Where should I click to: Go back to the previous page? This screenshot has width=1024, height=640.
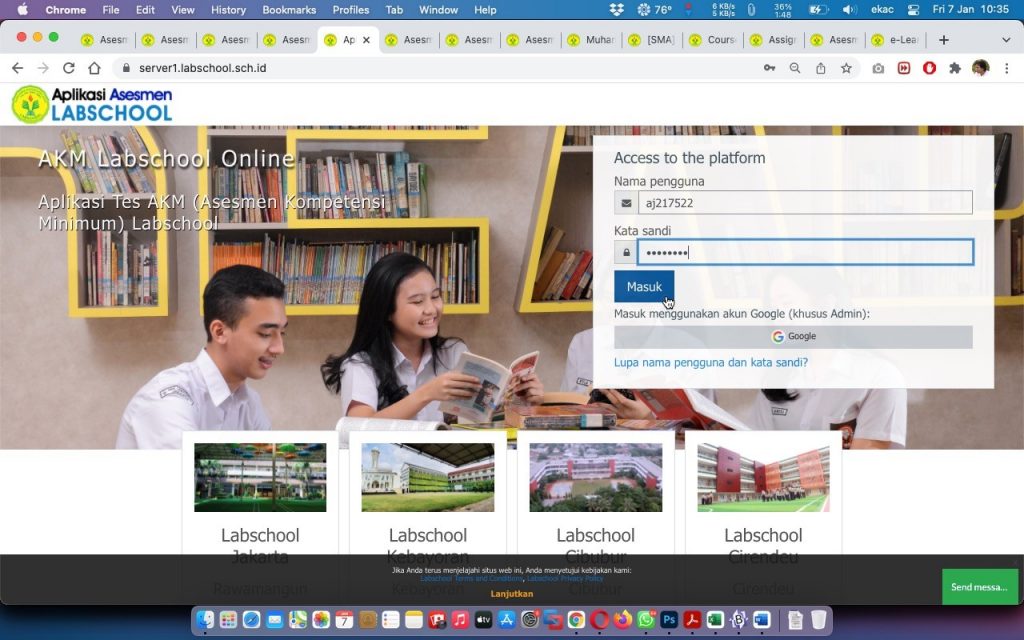tap(18, 68)
